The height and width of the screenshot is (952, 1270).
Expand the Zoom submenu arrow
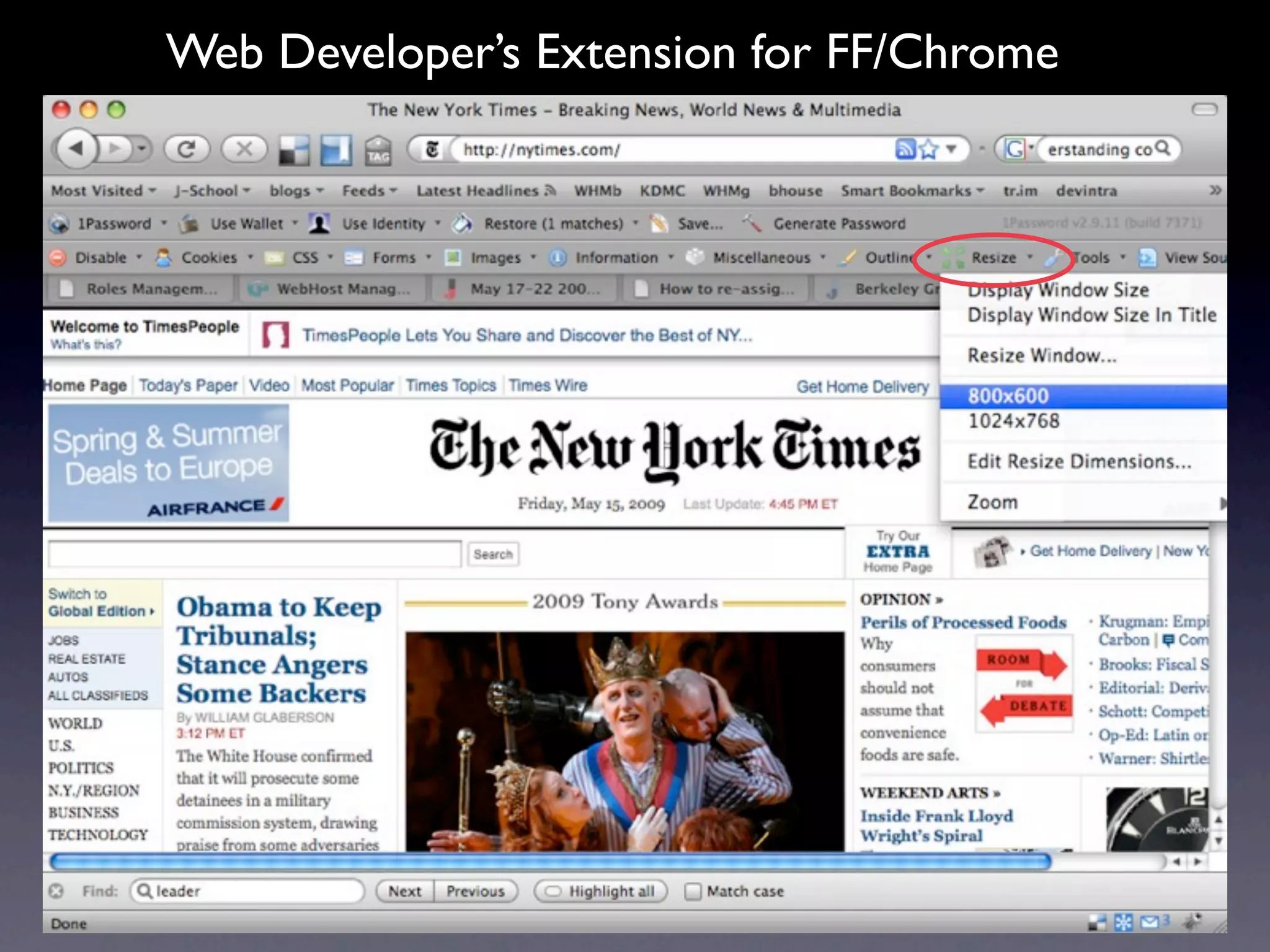[x=1223, y=503]
